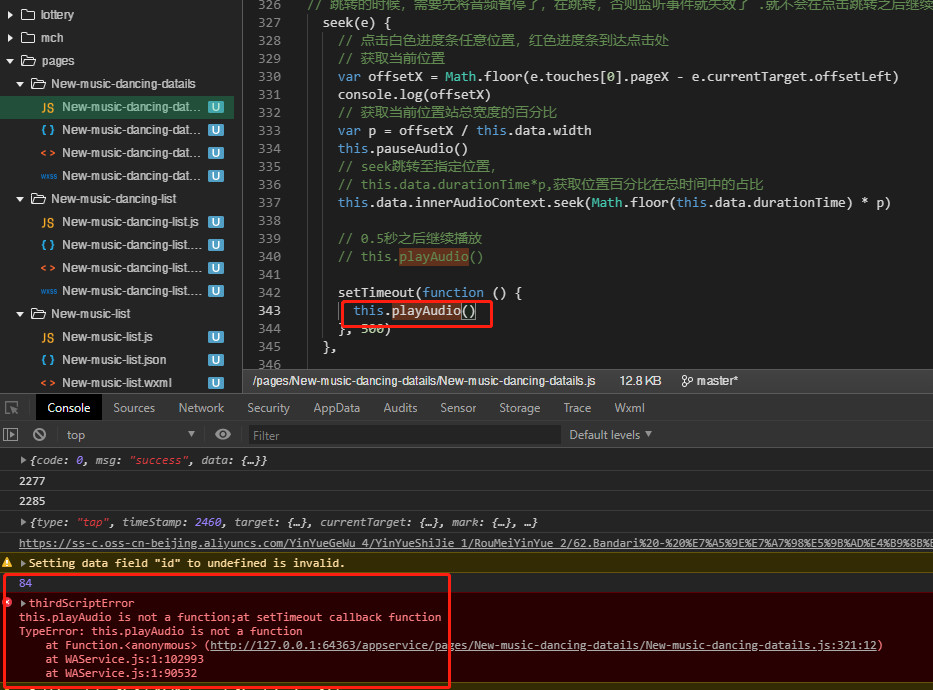Click the WAService.js:1:102993 stack line

(125, 659)
